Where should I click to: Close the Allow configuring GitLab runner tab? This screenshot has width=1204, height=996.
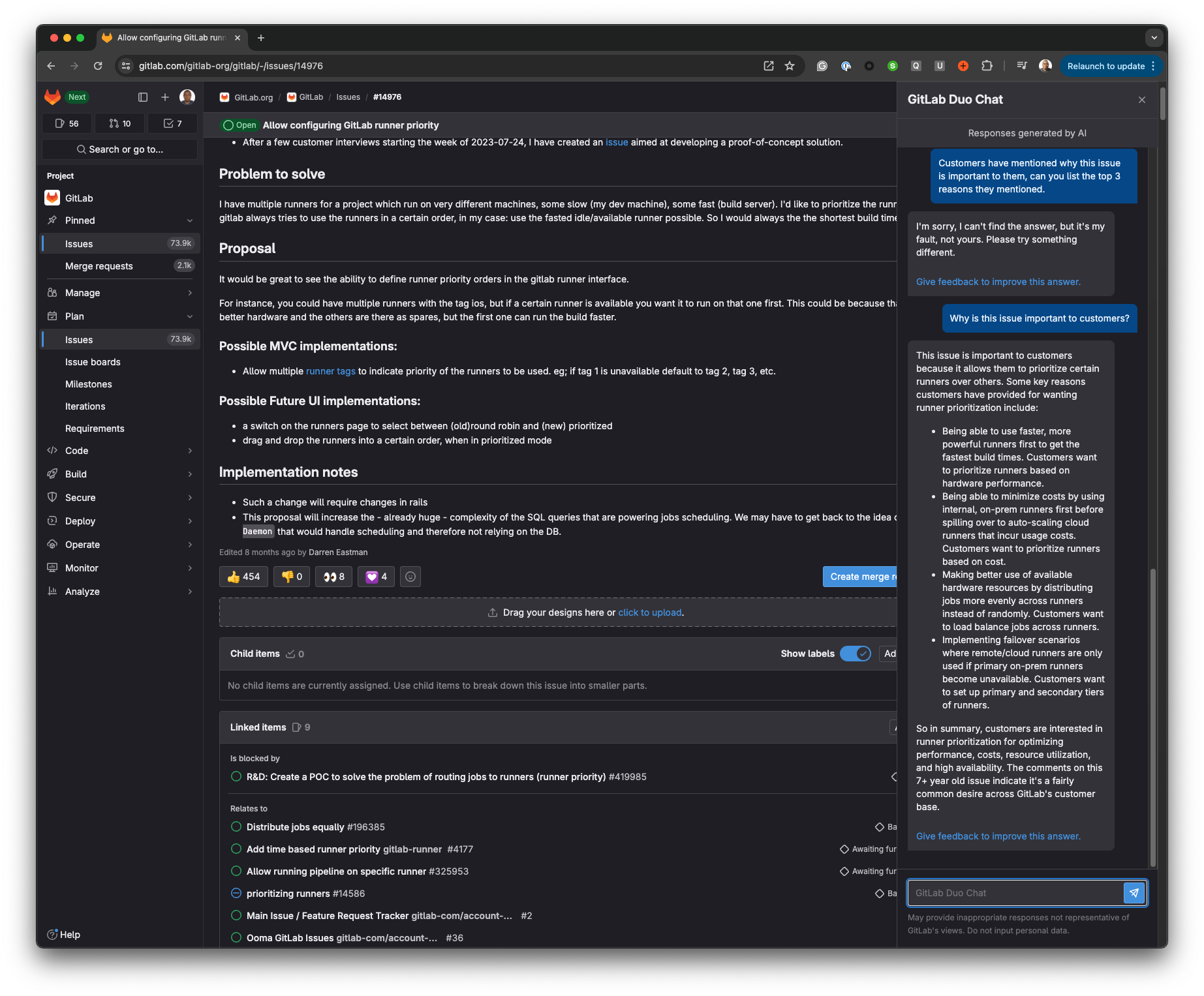pos(238,38)
